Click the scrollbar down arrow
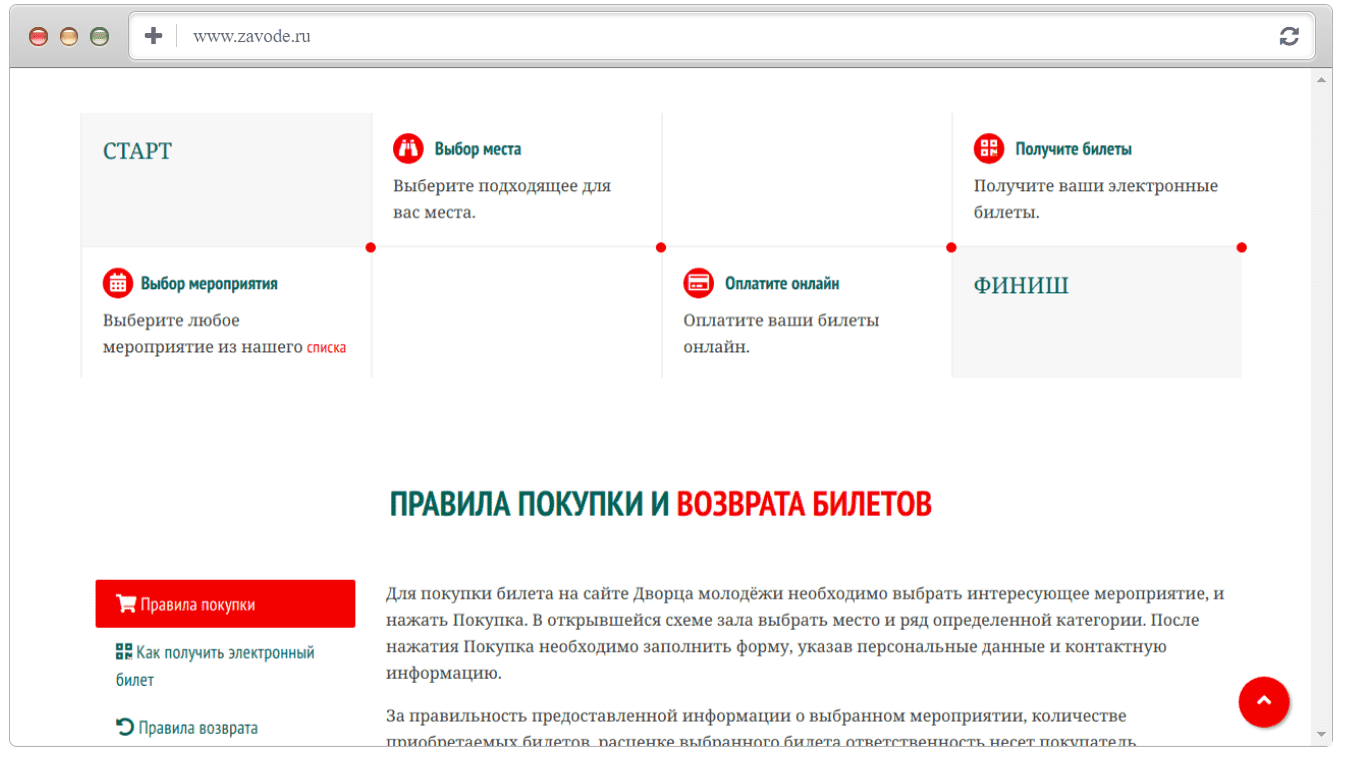Screen dimensions: 1345x759 point(1321,735)
